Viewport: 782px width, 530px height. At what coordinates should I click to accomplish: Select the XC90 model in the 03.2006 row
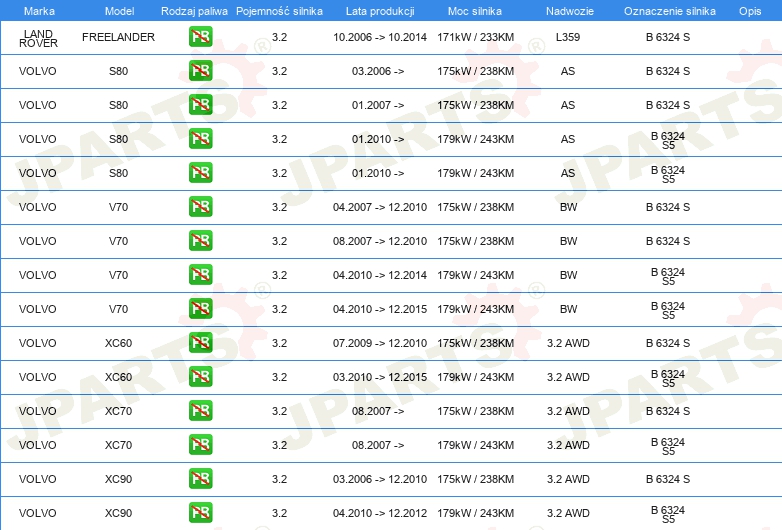click(x=119, y=479)
